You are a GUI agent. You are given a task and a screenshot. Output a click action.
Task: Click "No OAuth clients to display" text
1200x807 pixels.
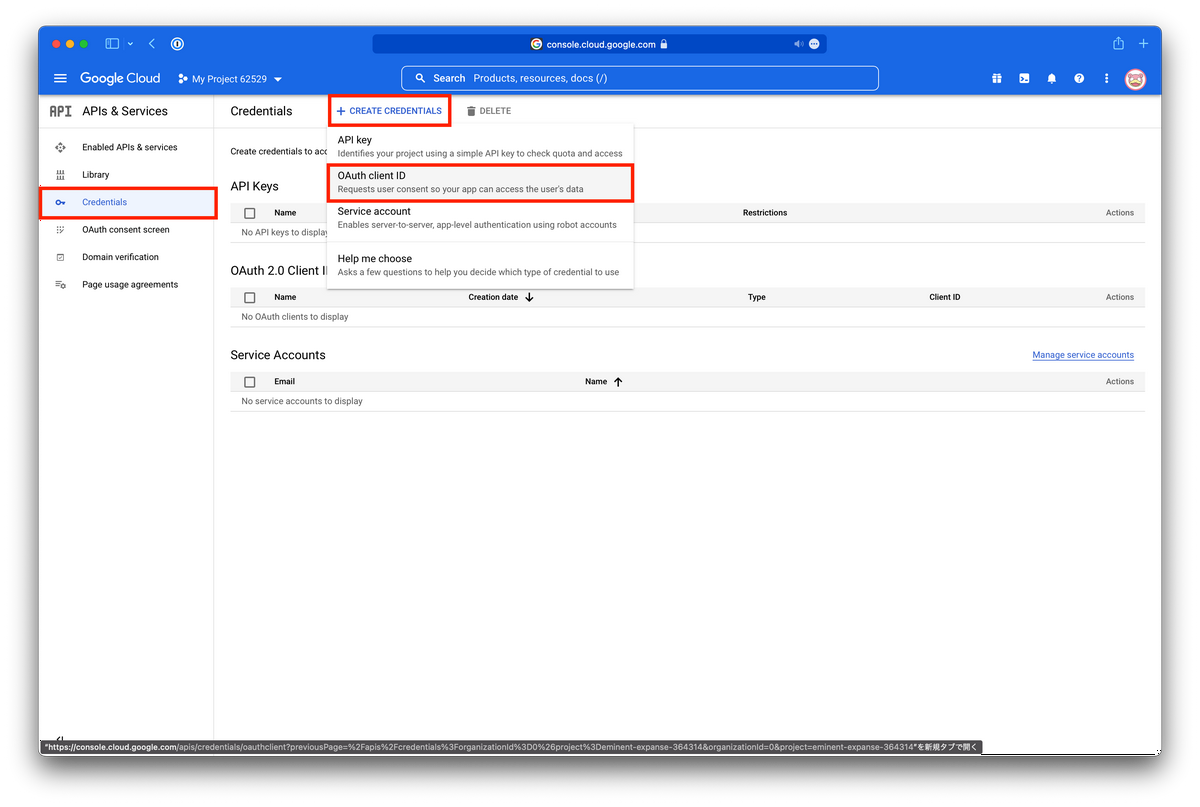295,317
